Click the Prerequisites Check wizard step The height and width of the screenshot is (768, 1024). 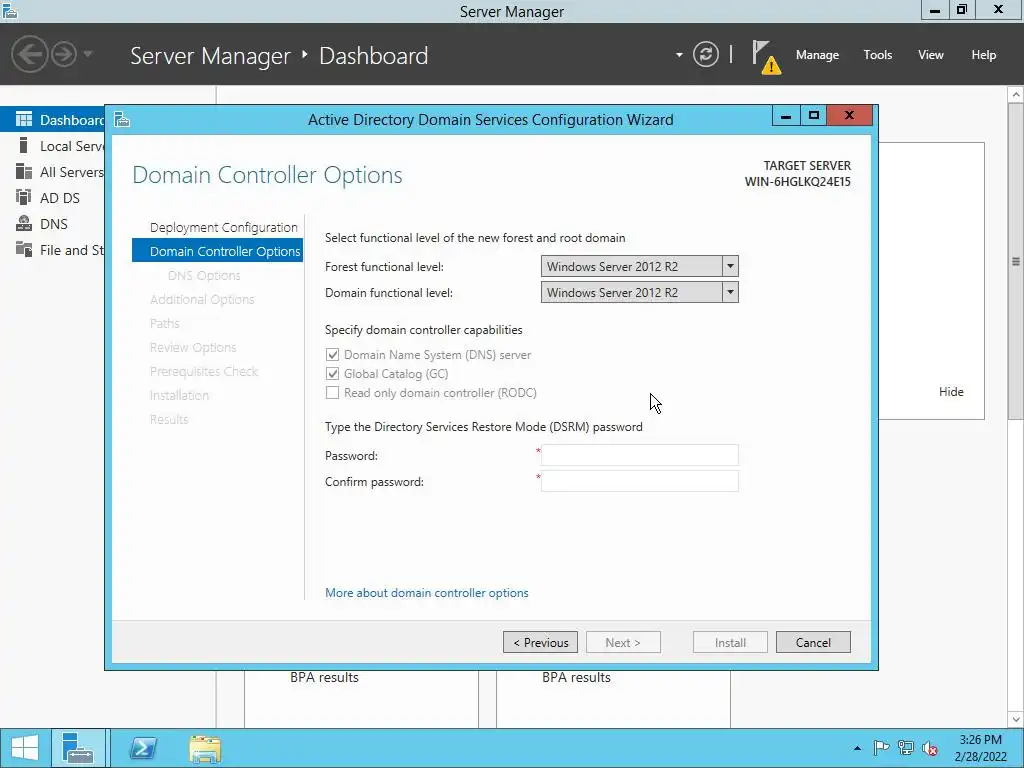[204, 371]
